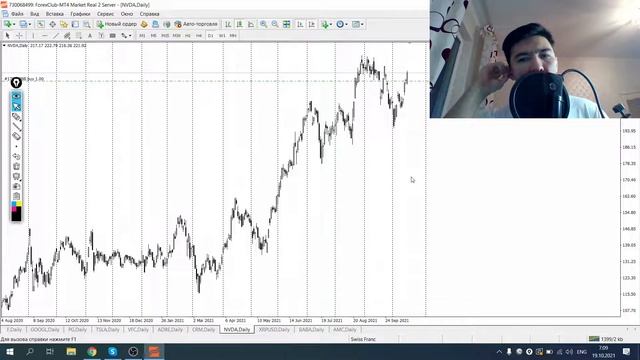The width and height of the screenshot is (640, 360).
Task: Select the horizontal line drawing tool
Action: [x=45, y=36]
